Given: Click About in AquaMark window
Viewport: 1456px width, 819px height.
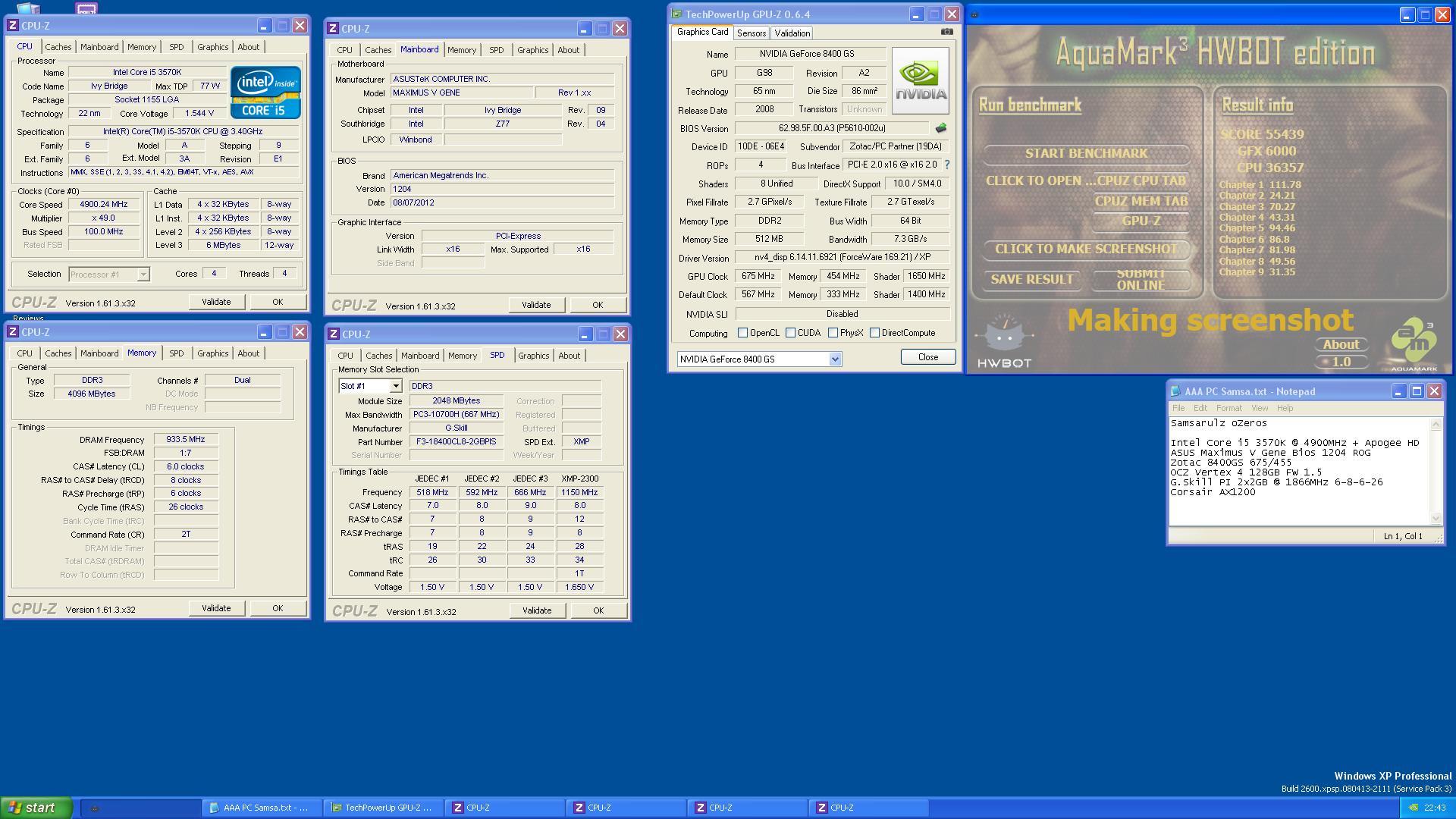Looking at the screenshot, I should (1341, 345).
